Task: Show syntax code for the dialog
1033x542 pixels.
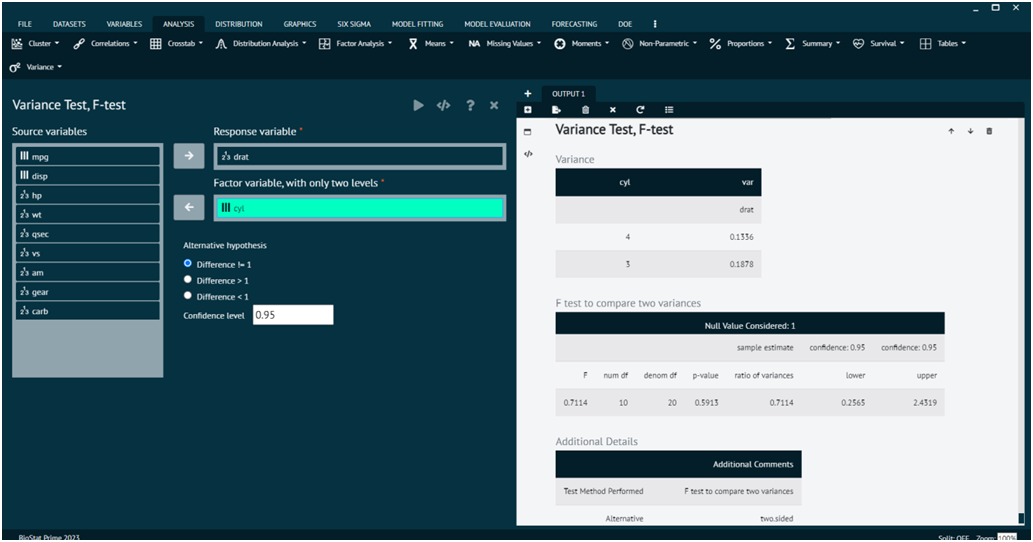Action: pos(443,105)
